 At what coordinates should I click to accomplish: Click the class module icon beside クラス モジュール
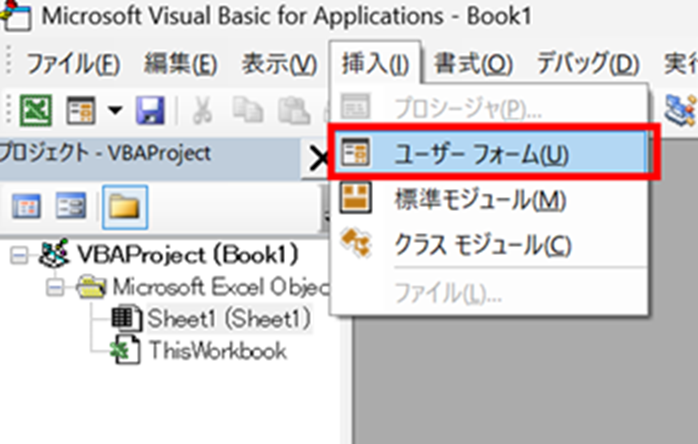pos(356,243)
